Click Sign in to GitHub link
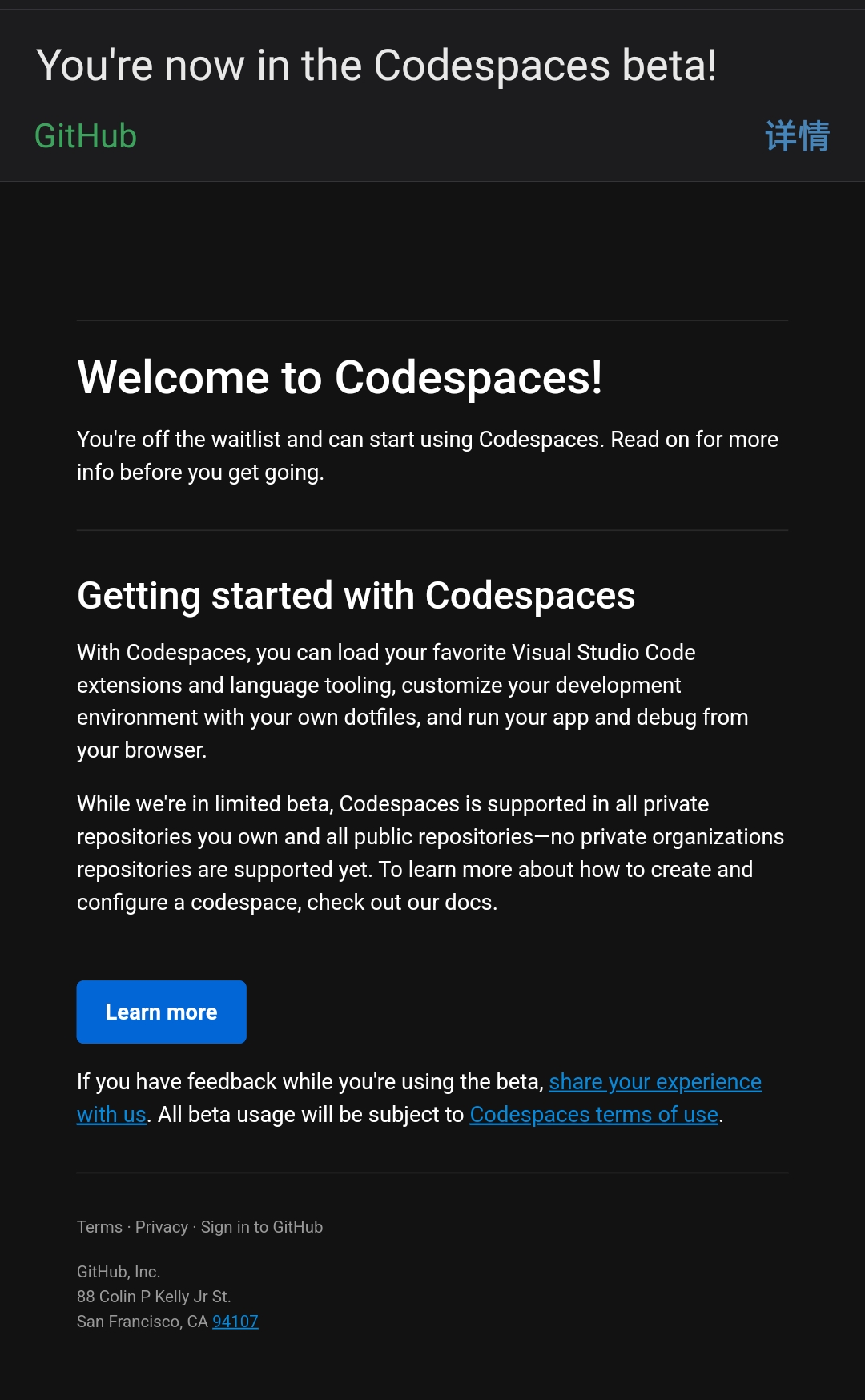The width and height of the screenshot is (865, 1400). [261, 1227]
